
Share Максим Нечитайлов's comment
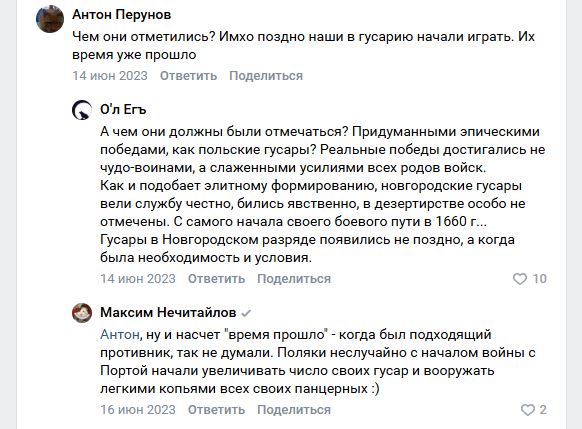(x=294, y=410)
